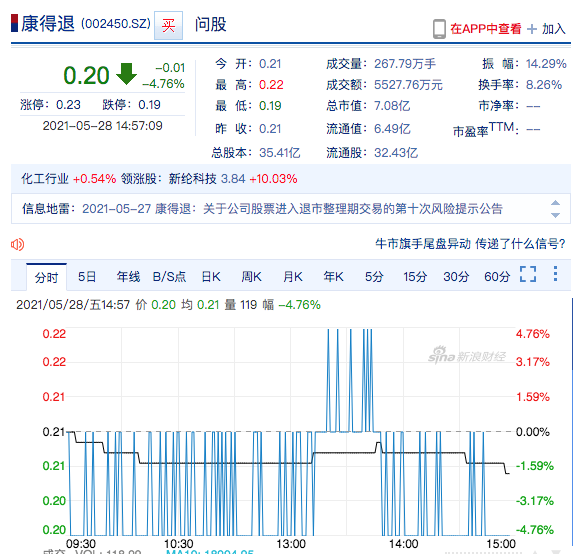The height and width of the screenshot is (554, 573).
Task: Click the 流通值 6.49亿 value
Action: 392,129
